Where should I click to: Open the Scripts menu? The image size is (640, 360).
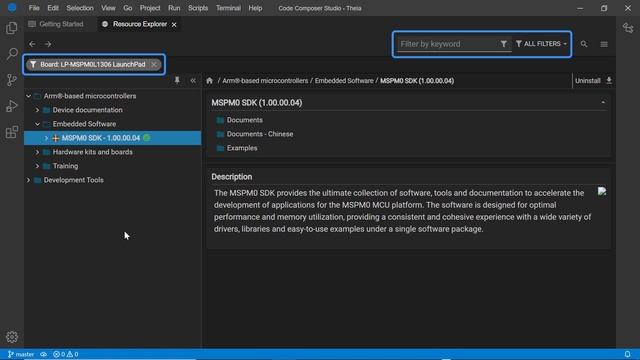pyautogui.click(x=198, y=8)
